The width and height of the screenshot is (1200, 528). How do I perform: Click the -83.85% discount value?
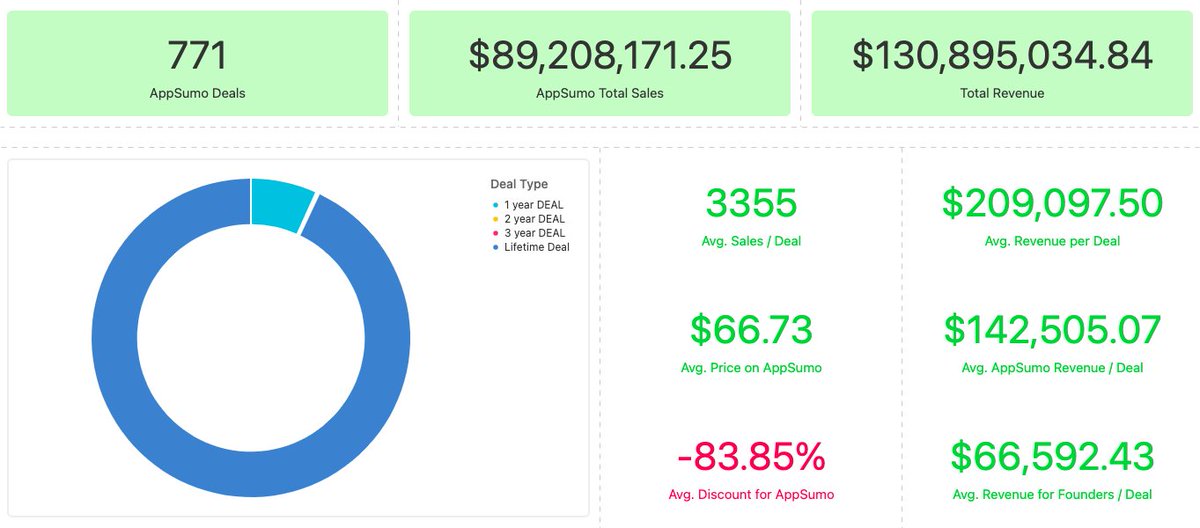pyautogui.click(x=752, y=456)
